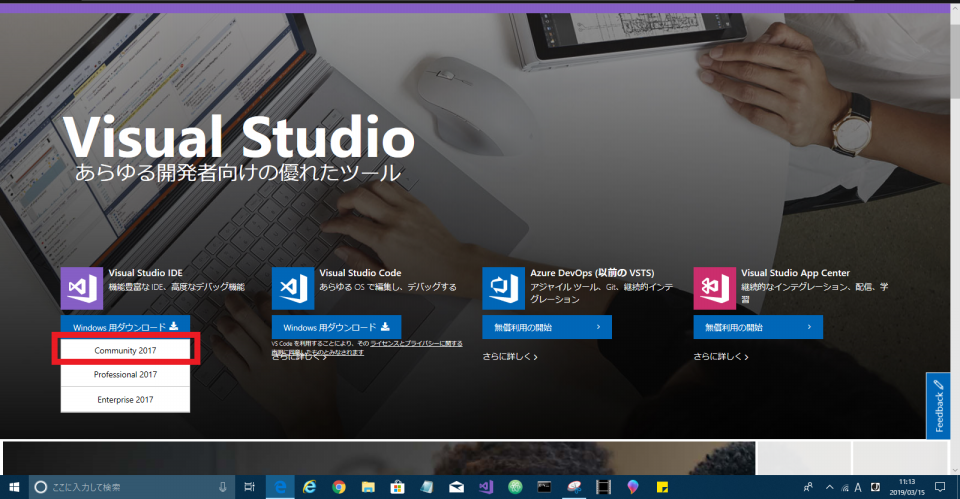Image resolution: width=960 pixels, height=499 pixels.
Task: Click the Visual Studio IDE heading text
Action: click(145, 273)
